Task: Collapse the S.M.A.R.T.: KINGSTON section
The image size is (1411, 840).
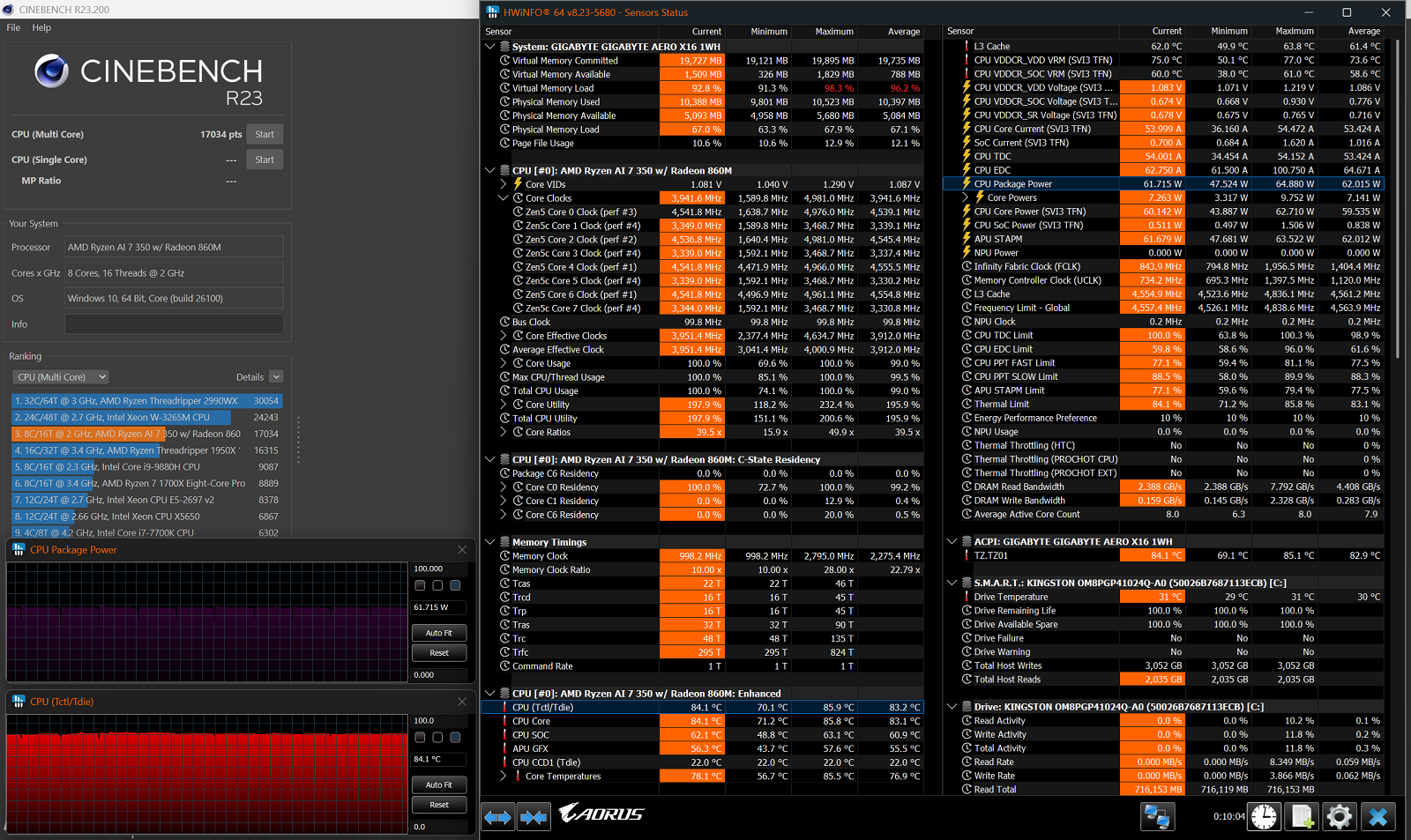Action: pos(952,583)
